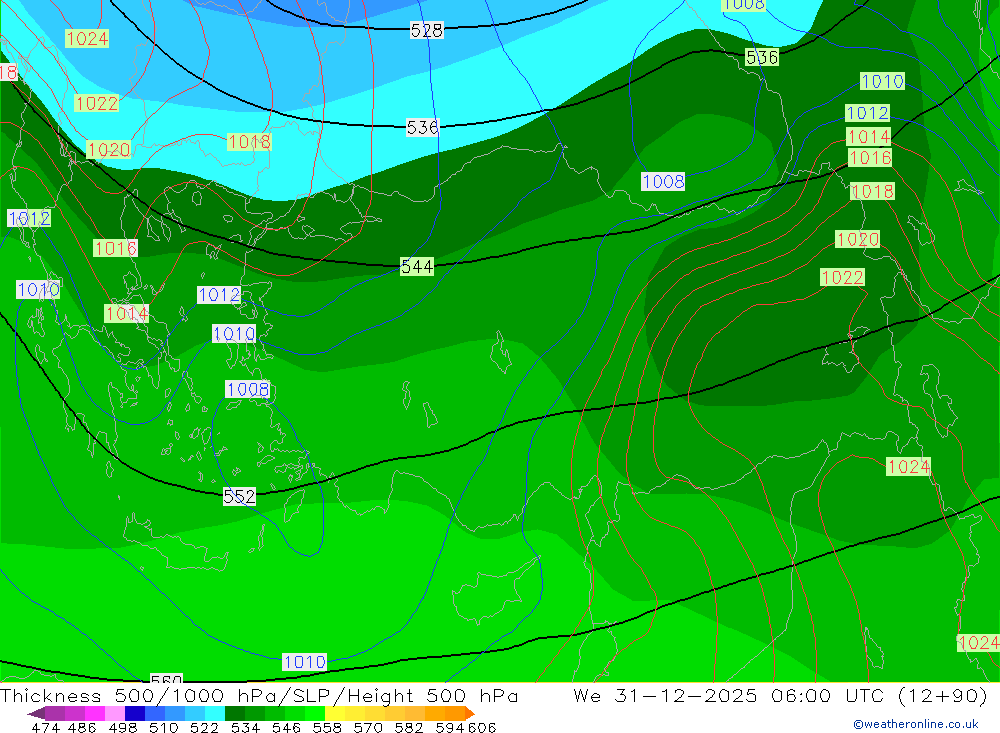Click the 528 height contour label
1000x733 pixels.
(x=427, y=30)
